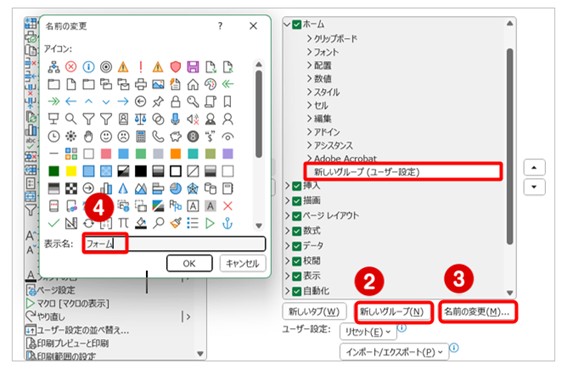Screen dimensions: 567x369
Task: Expand the クリップボード group
Action: click(x=332, y=38)
